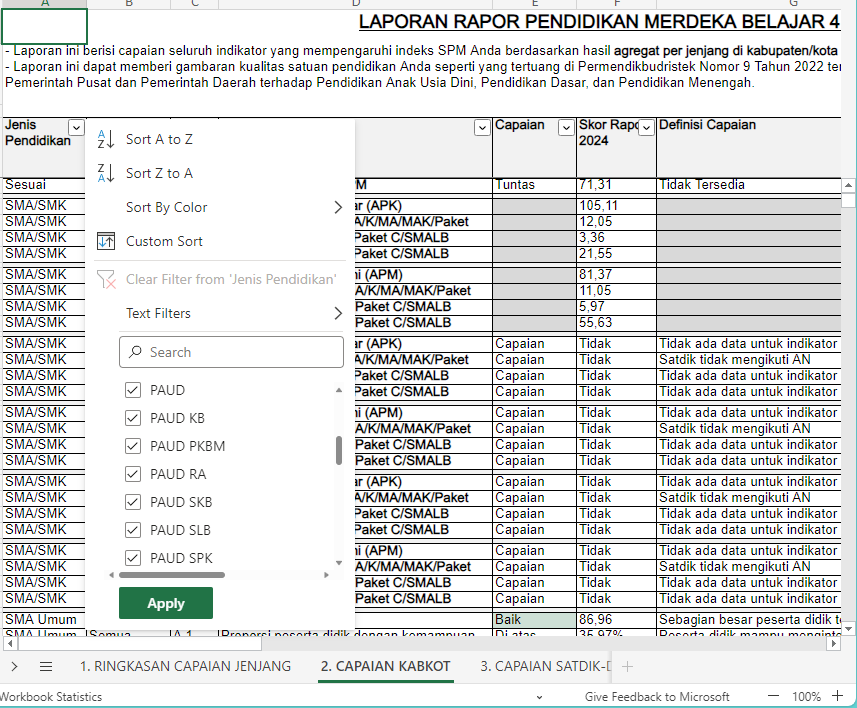The image size is (857, 708).
Task: Open Sort By Color submenu
Action: [x=220, y=207]
